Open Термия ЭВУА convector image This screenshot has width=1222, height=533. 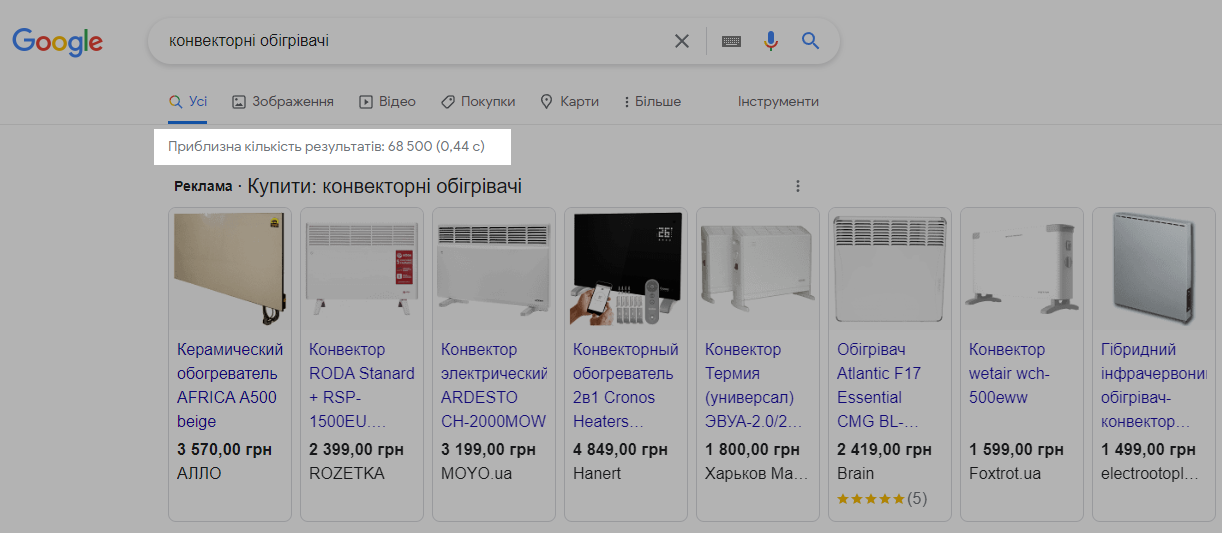pyautogui.click(x=758, y=269)
